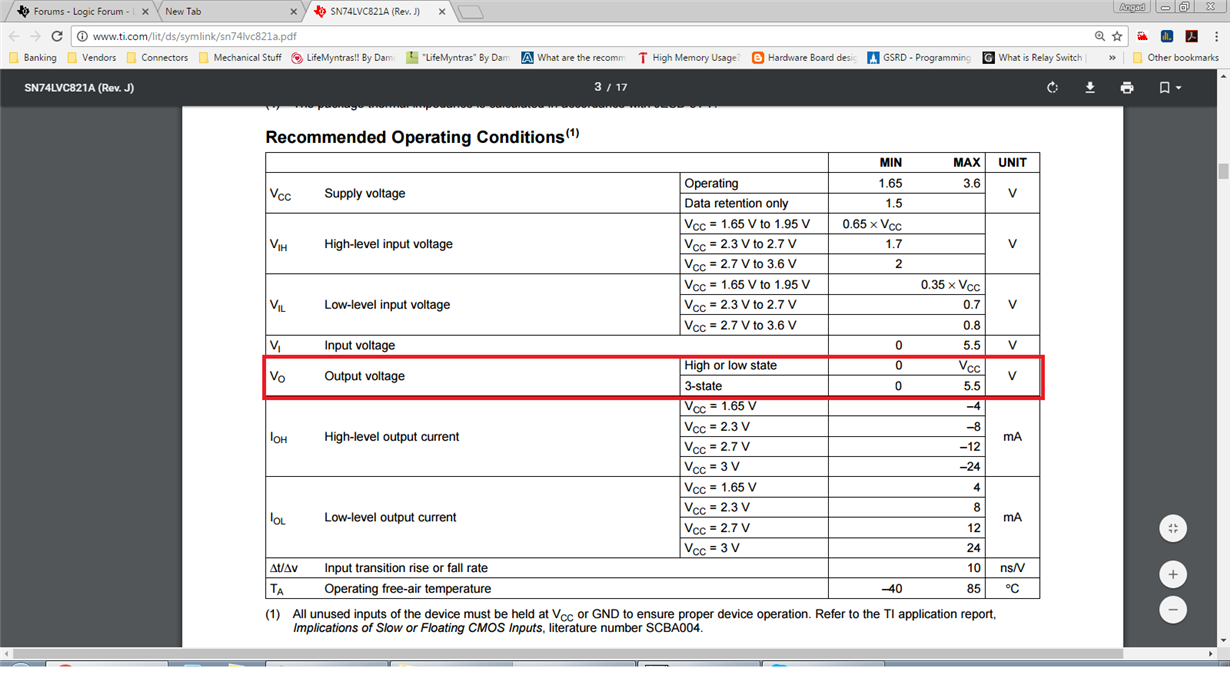This screenshot has width=1230, height=694.
Task: View site information icon in address bar
Action: 82,36
